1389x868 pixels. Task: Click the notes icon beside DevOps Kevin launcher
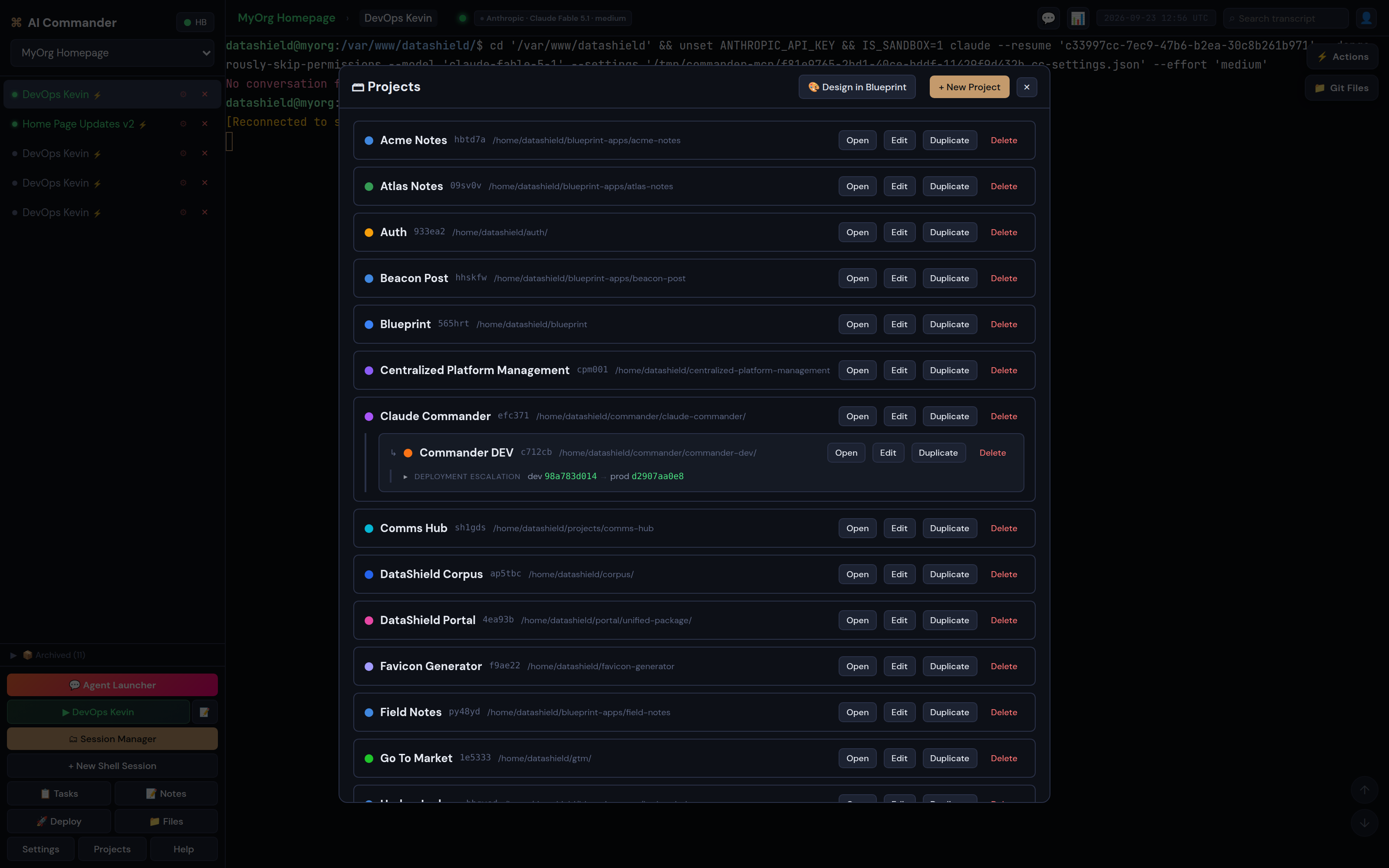pos(204,713)
